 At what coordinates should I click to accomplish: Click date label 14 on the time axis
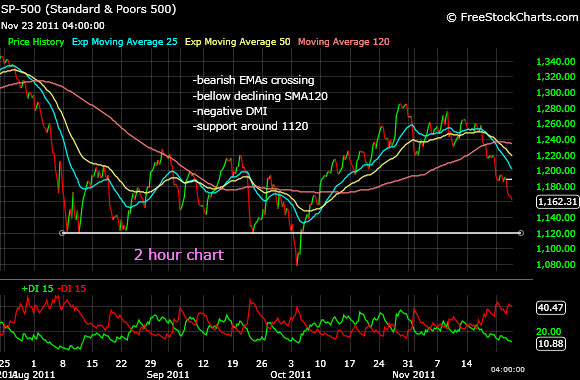[467, 364]
